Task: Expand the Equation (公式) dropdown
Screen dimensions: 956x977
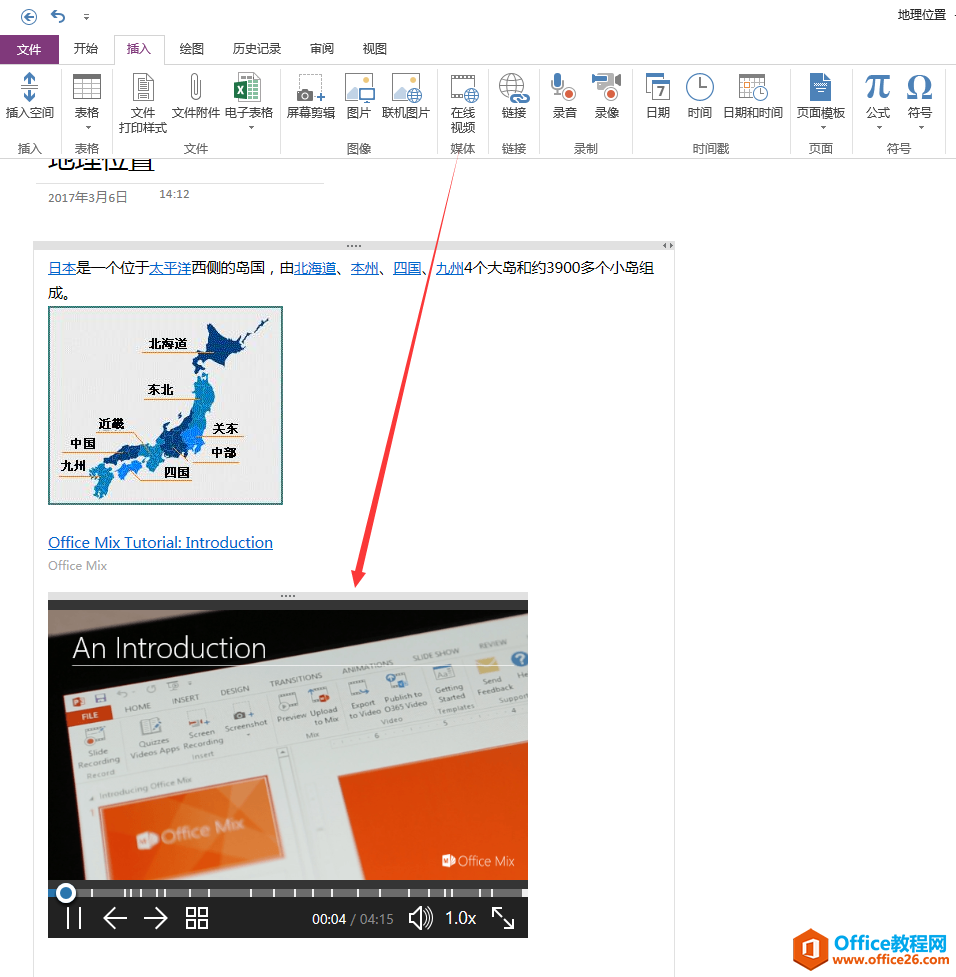Action: point(877,127)
